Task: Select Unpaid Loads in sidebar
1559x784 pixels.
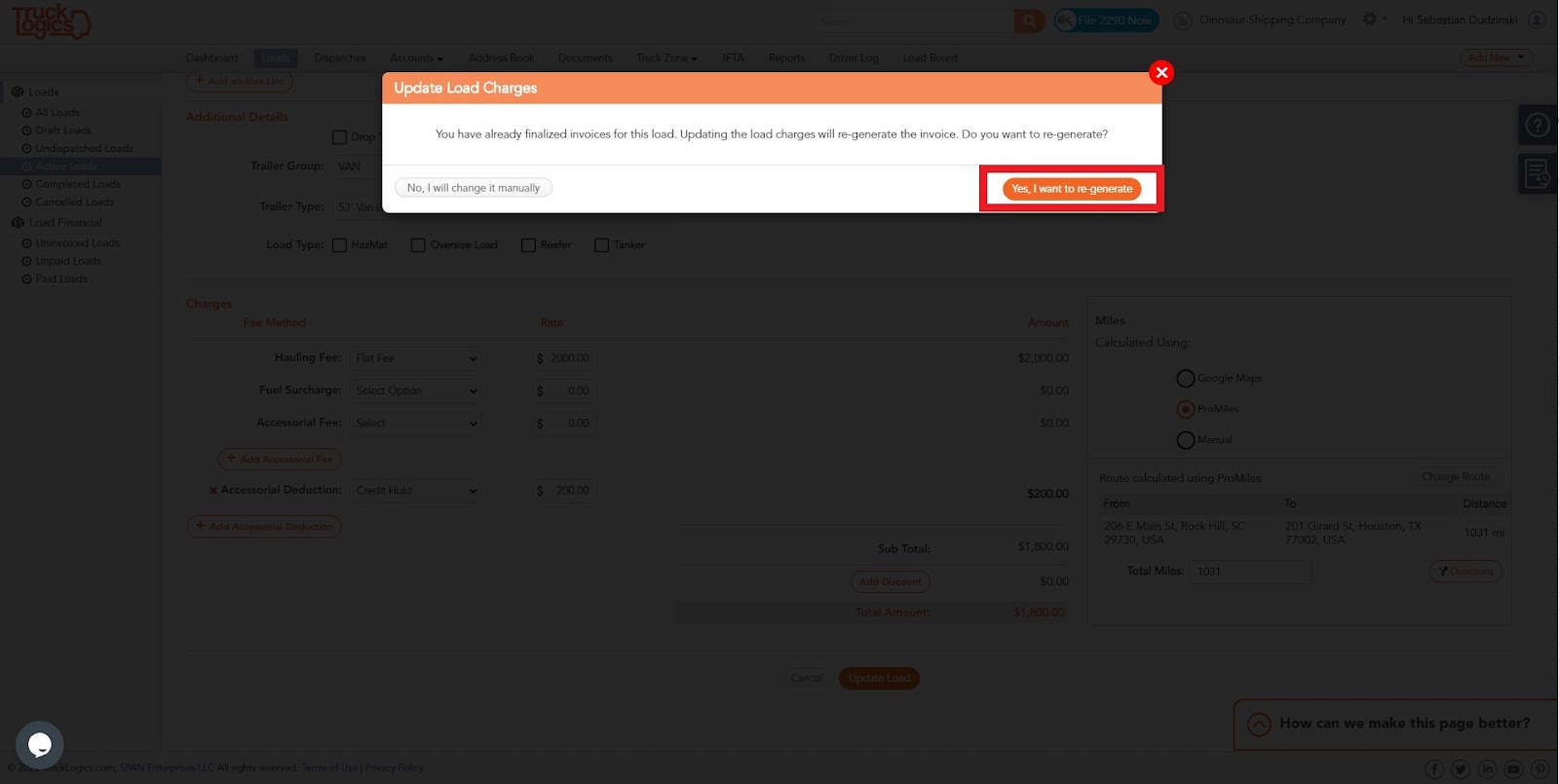Action: coord(68,261)
